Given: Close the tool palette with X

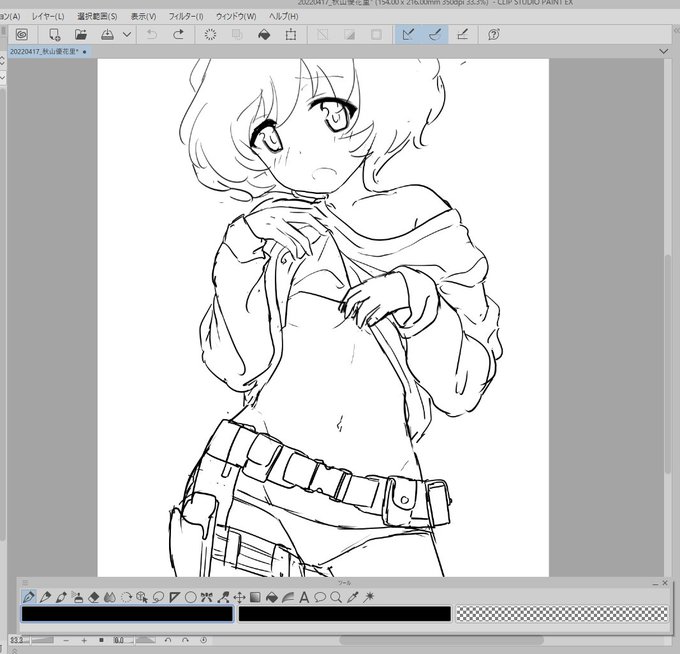Looking at the screenshot, I should tap(665, 583).
